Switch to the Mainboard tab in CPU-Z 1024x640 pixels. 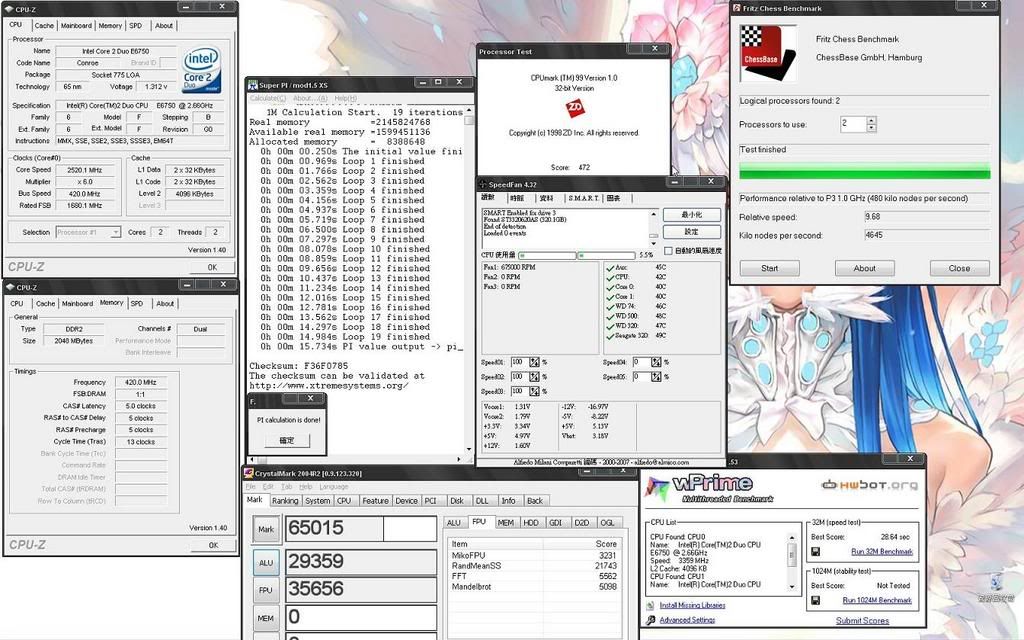75,26
